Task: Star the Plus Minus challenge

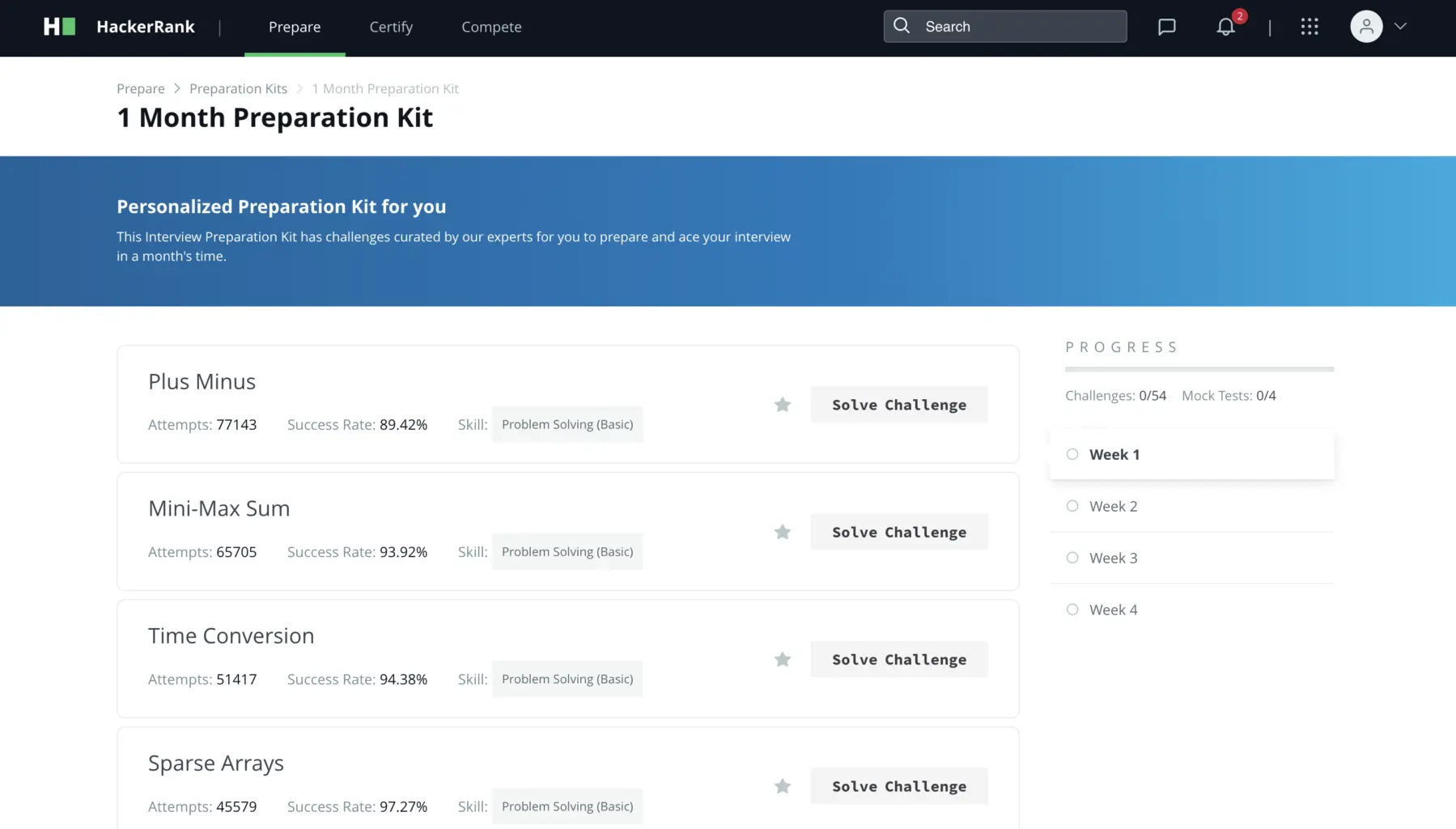Action: click(782, 405)
